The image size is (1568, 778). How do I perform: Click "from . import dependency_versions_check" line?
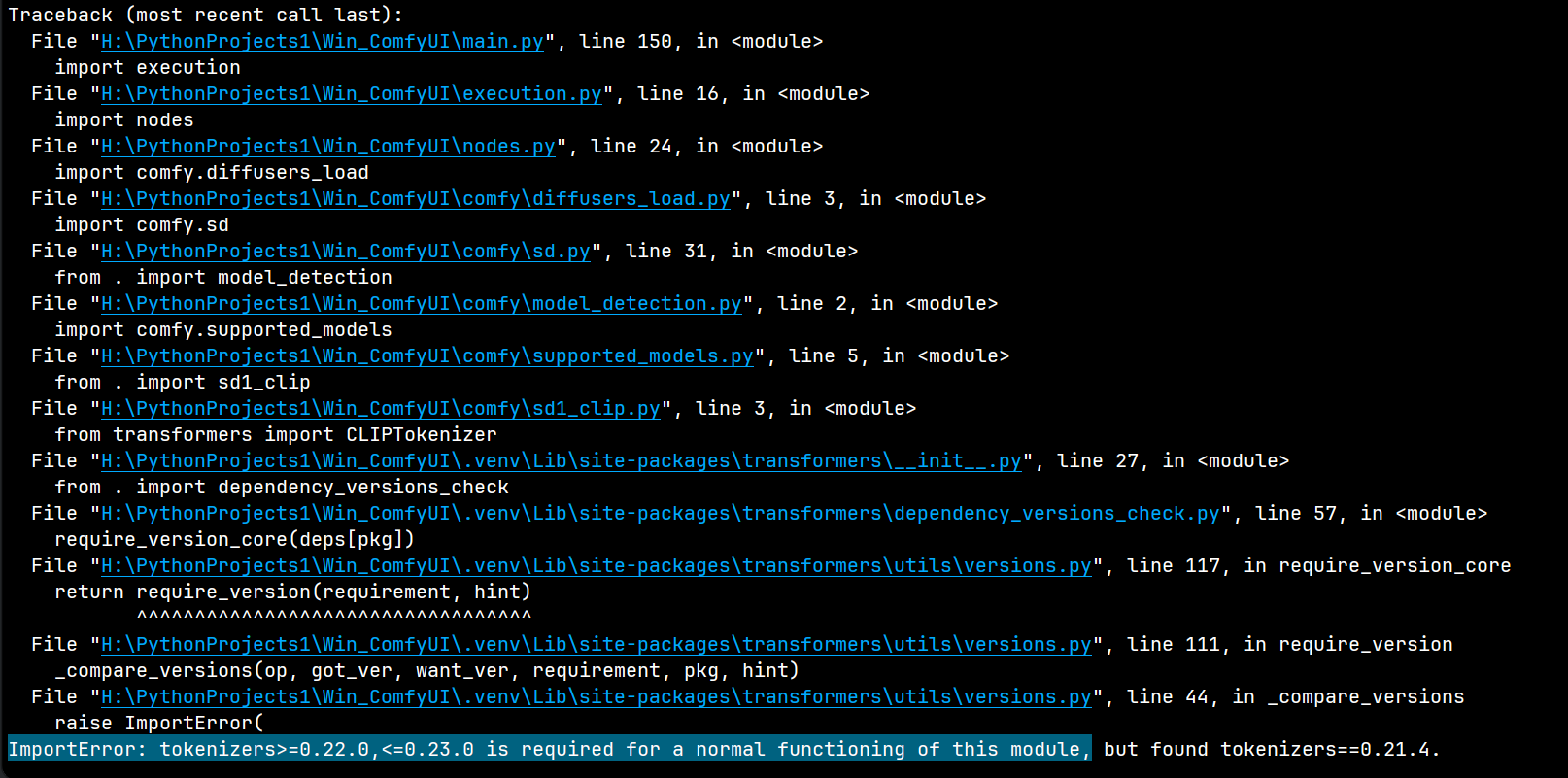coord(282,488)
